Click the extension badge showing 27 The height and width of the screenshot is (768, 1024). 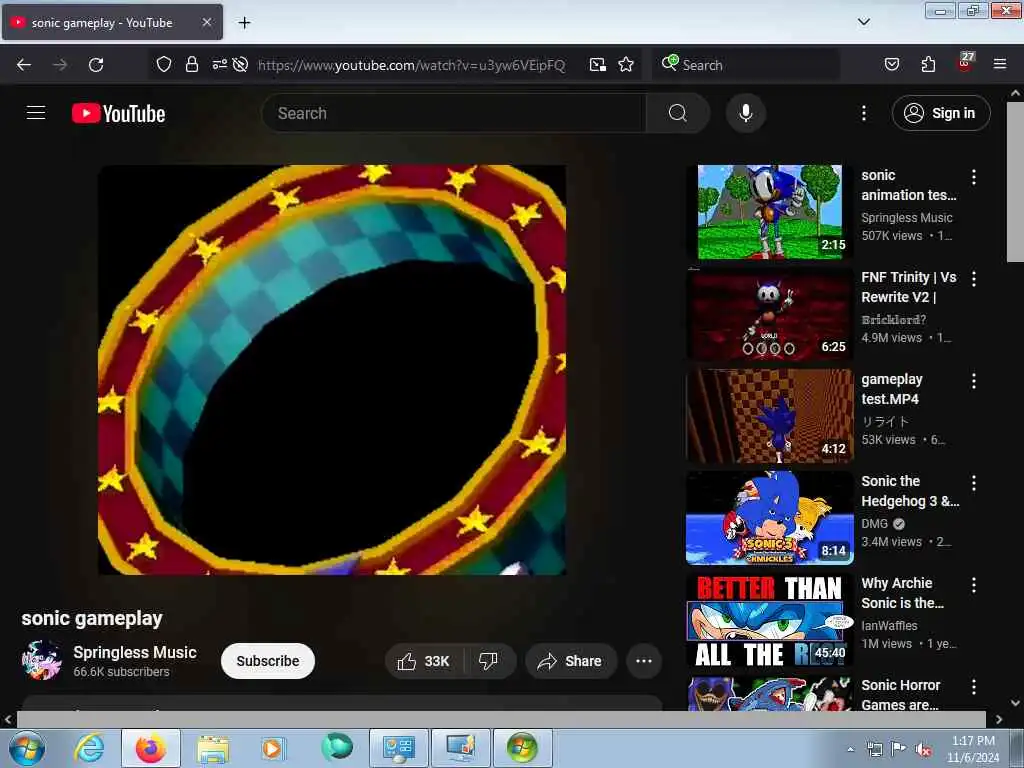(966, 62)
